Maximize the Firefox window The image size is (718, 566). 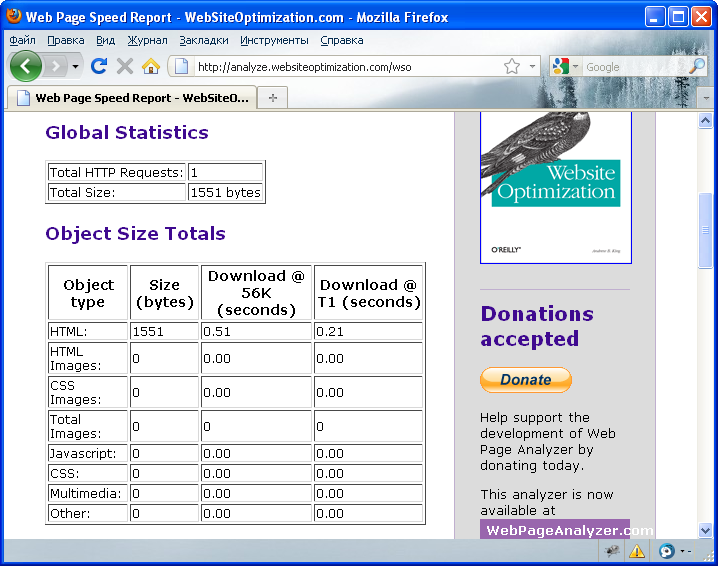678,17
